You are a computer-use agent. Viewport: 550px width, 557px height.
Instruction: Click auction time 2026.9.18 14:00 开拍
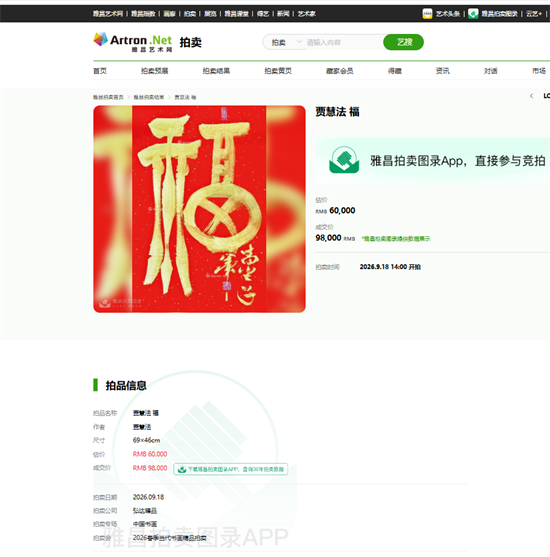pos(390,267)
